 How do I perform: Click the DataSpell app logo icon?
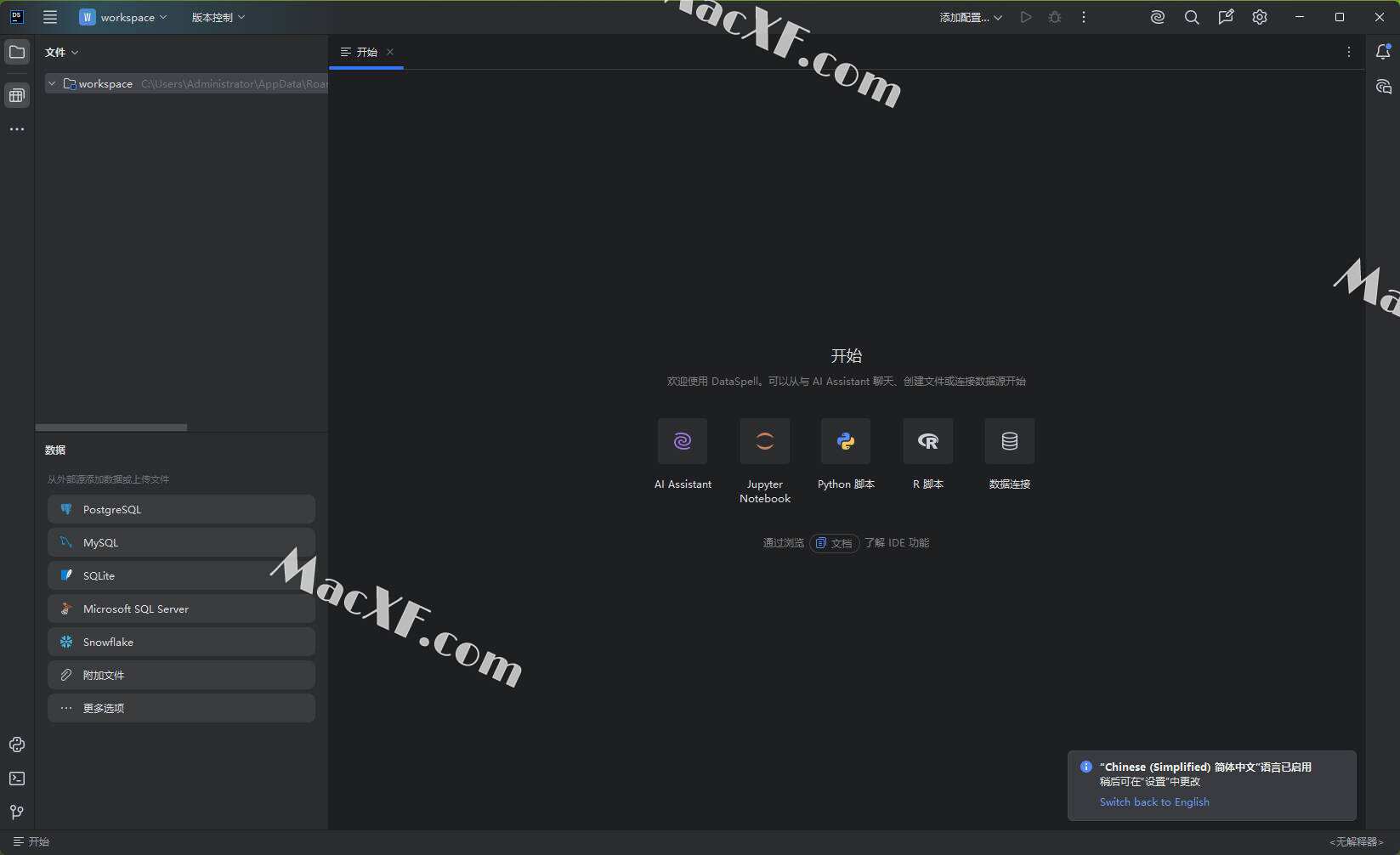click(16, 17)
